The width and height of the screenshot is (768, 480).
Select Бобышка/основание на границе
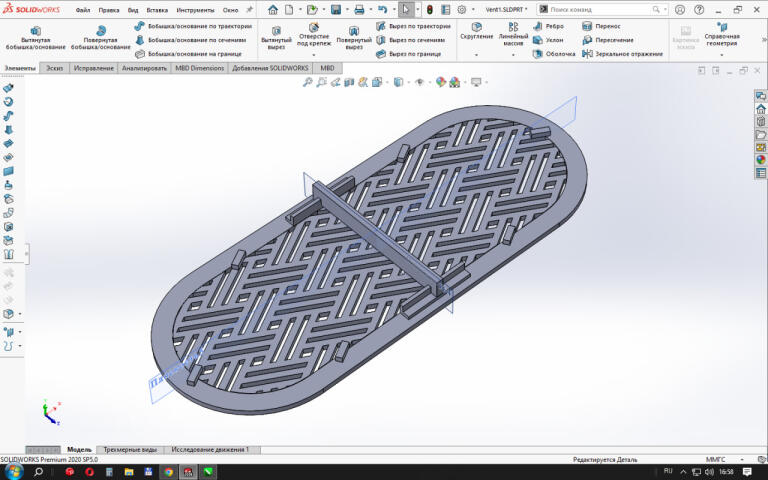(189, 54)
